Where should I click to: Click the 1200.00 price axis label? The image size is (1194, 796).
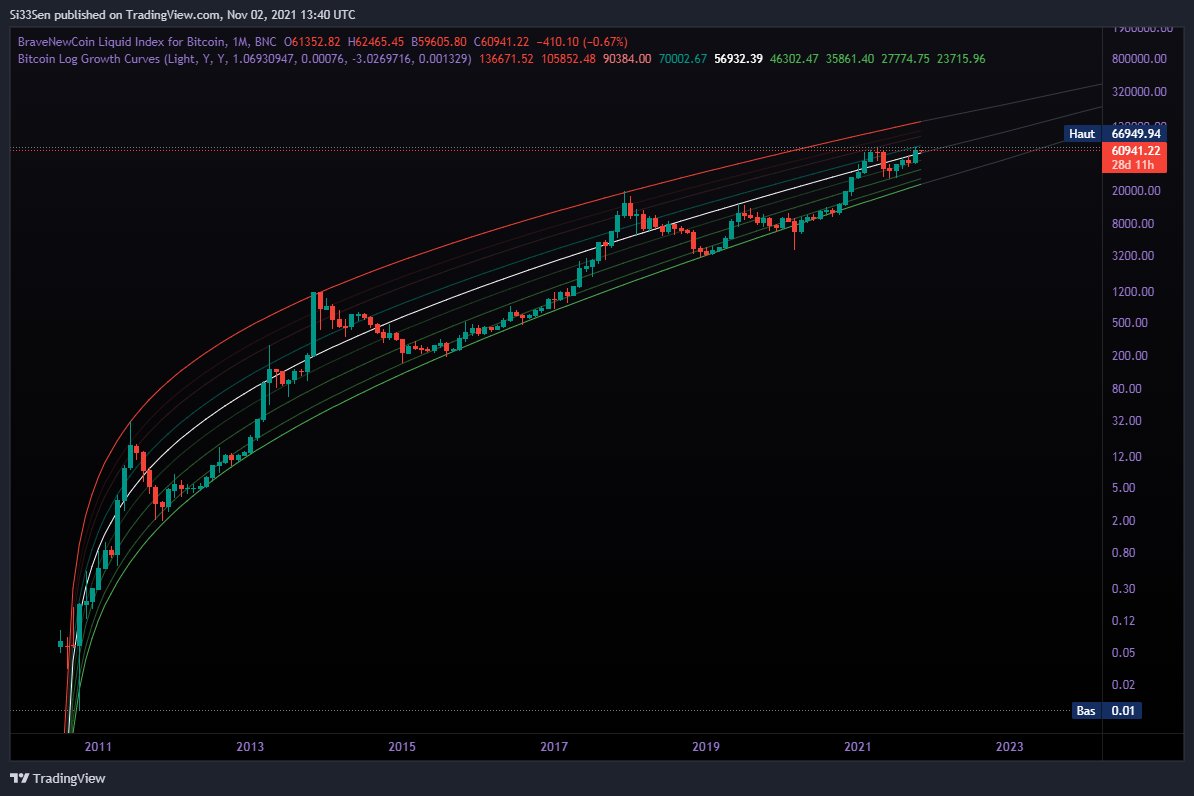[1133, 292]
